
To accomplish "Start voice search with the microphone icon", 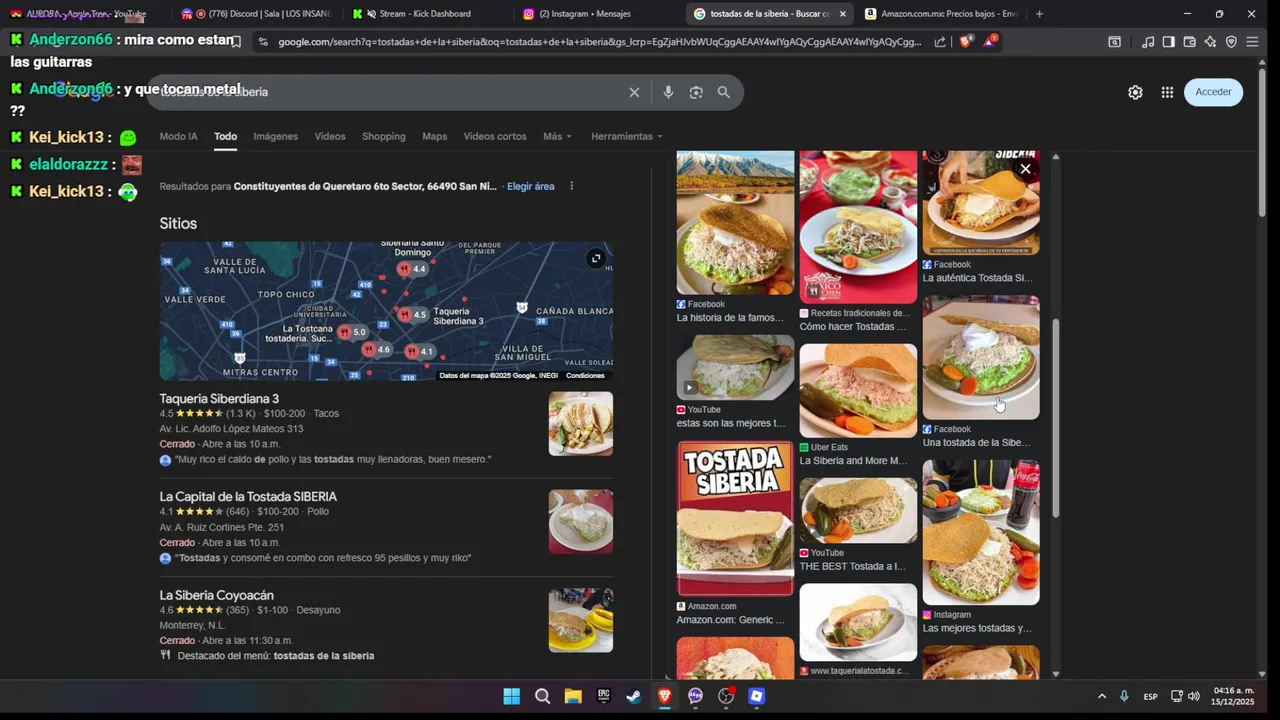I will pos(668,92).
